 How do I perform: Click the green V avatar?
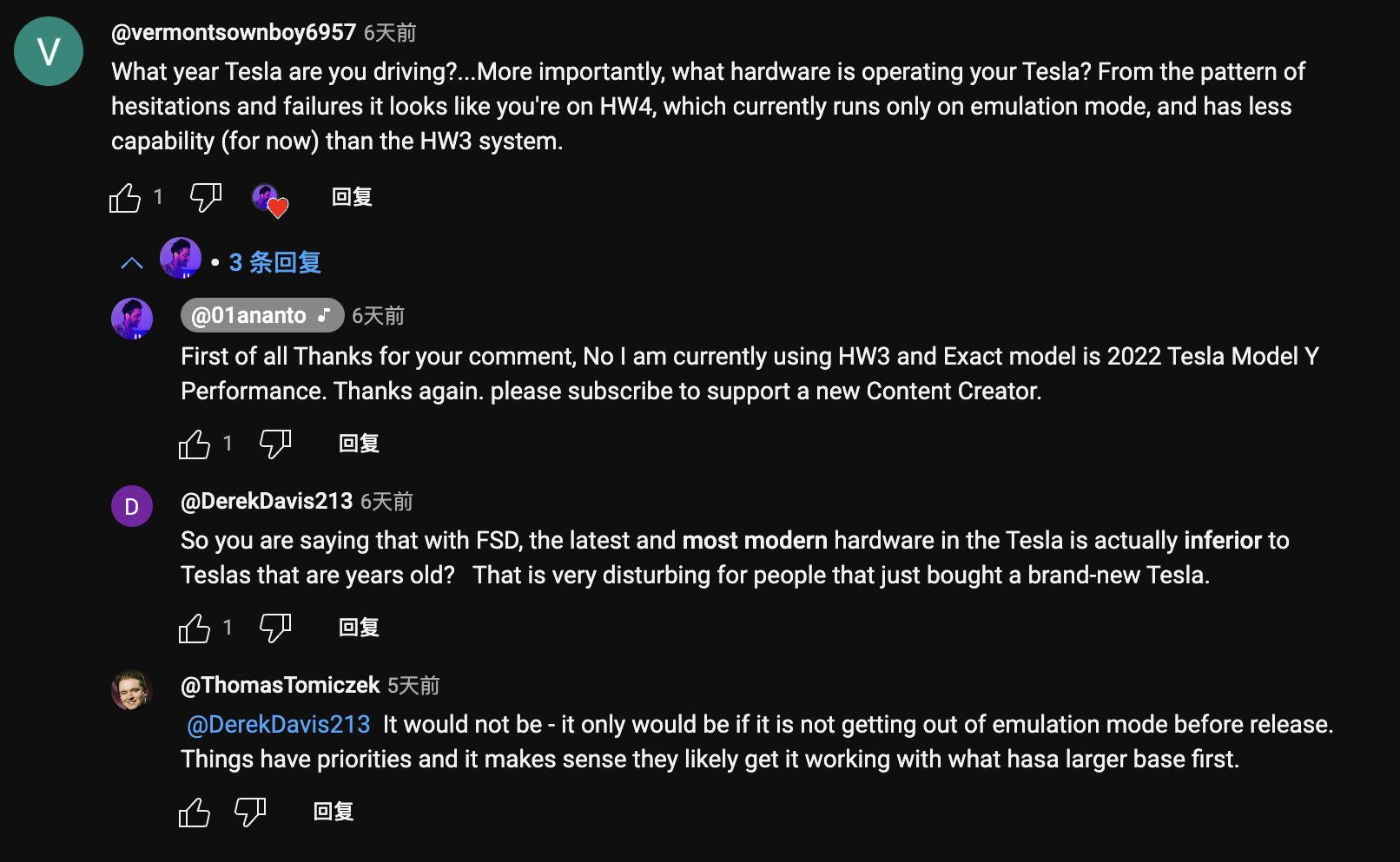(x=49, y=51)
